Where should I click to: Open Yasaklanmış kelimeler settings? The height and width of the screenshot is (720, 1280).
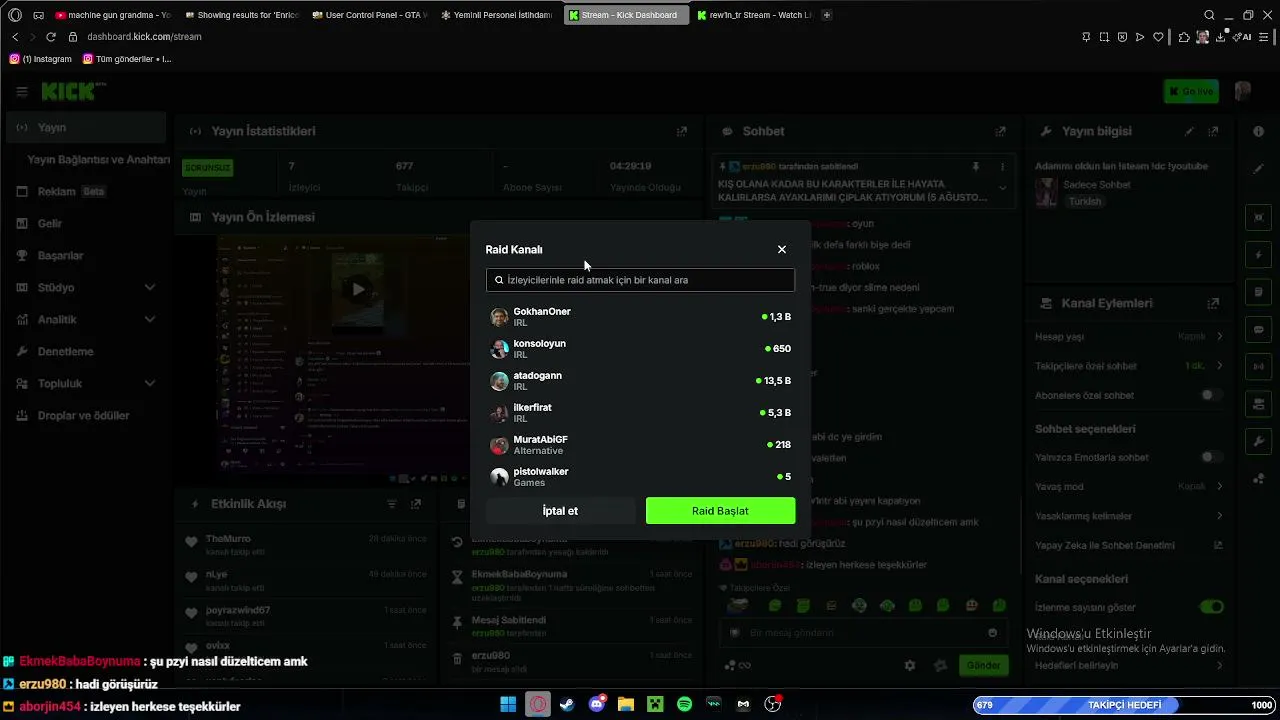(1219, 516)
